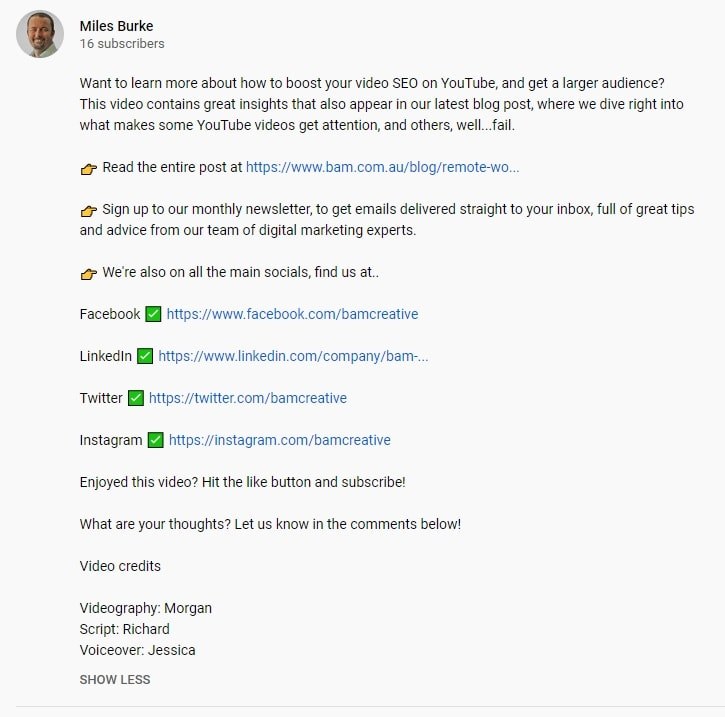Click the Instagram label text
The width and height of the screenshot is (725, 717).
pos(111,440)
